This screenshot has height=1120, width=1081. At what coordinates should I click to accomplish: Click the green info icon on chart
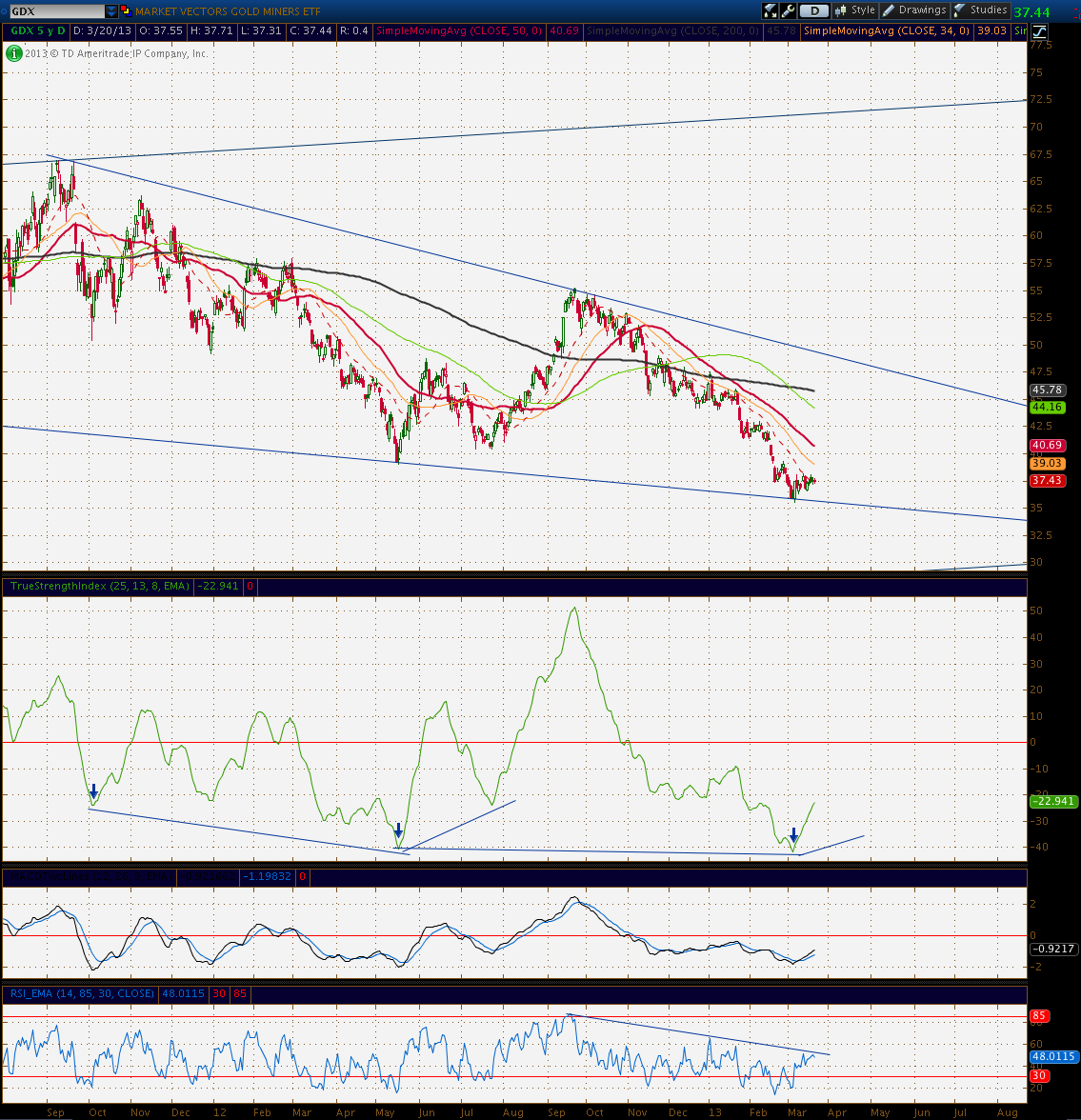(13, 53)
